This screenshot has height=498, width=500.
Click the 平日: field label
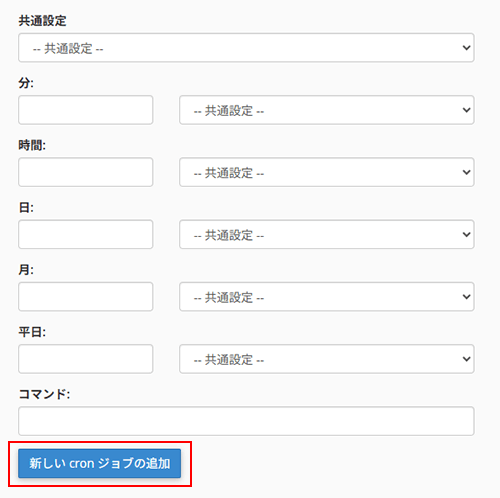(32, 332)
